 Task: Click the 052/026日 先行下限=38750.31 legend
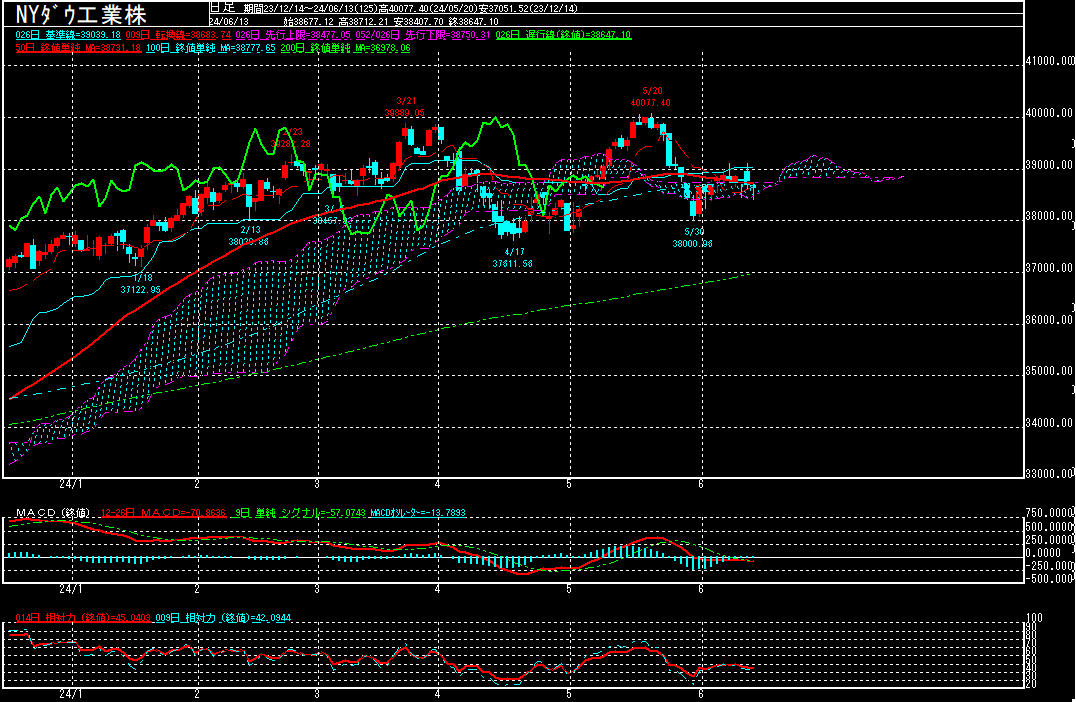[423, 34]
